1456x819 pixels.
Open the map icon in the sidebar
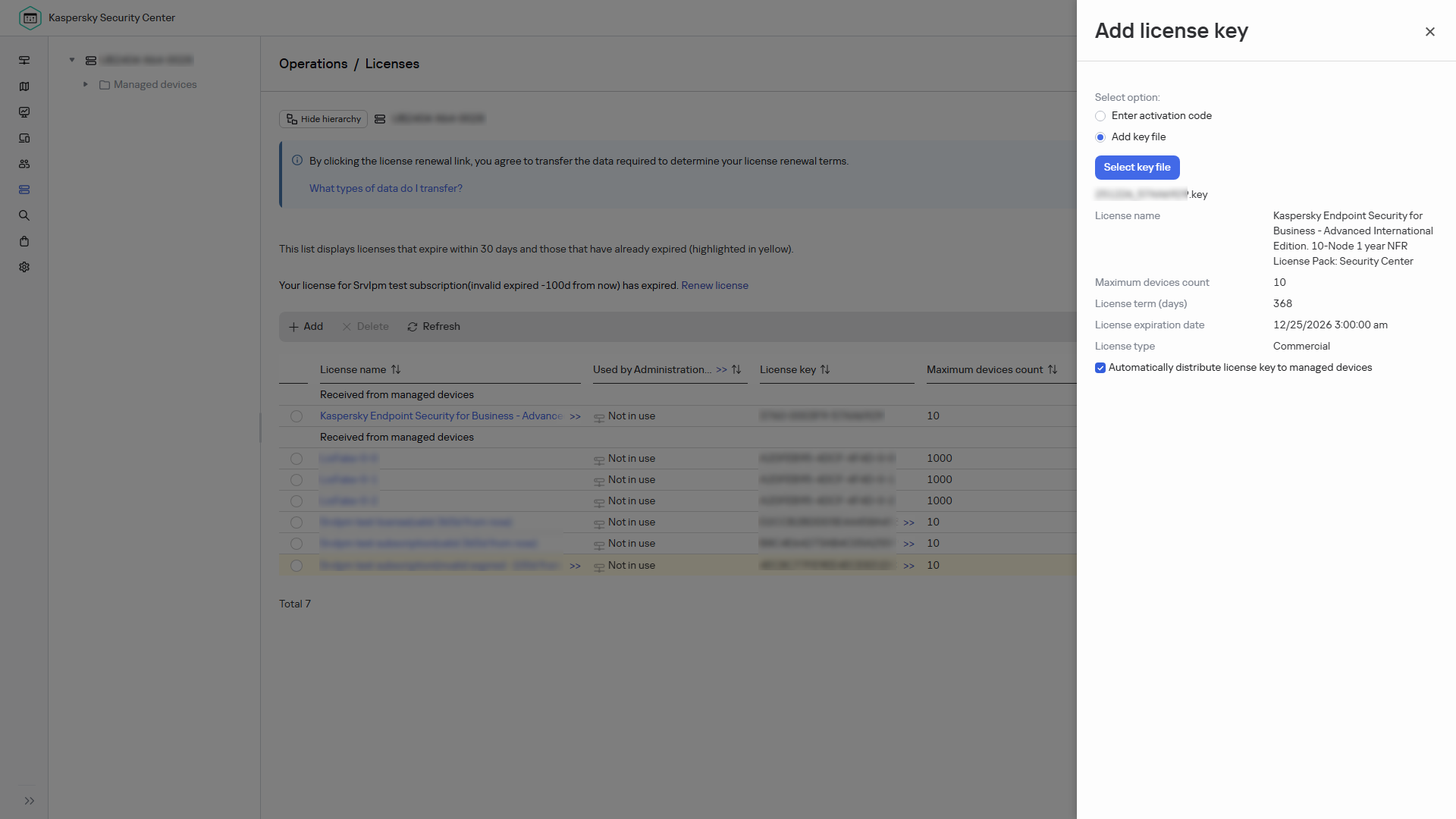[24, 86]
